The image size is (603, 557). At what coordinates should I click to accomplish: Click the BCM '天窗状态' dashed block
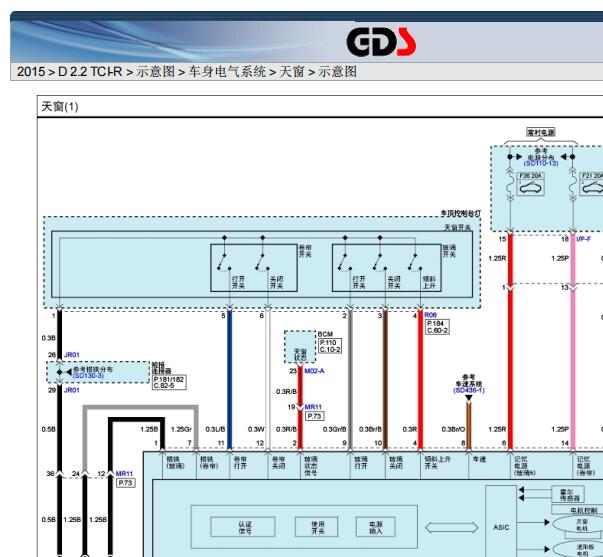[300, 347]
